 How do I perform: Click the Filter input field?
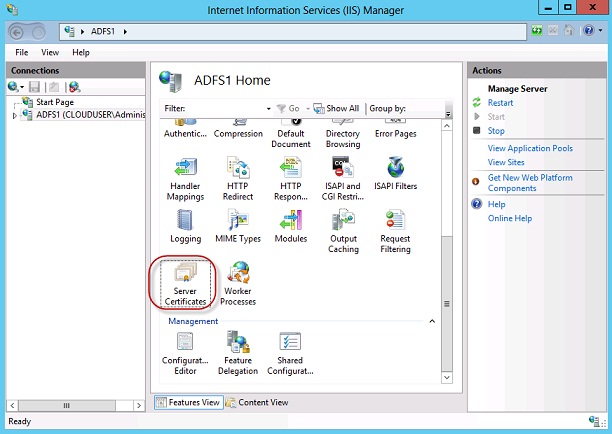point(225,108)
